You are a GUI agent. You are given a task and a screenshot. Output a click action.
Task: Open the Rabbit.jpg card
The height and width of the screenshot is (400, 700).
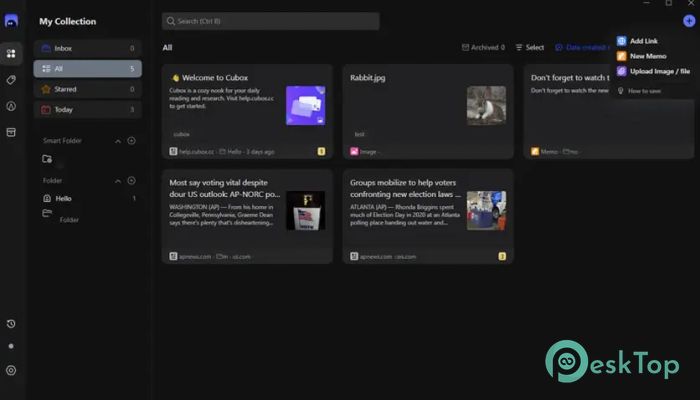coord(428,111)
